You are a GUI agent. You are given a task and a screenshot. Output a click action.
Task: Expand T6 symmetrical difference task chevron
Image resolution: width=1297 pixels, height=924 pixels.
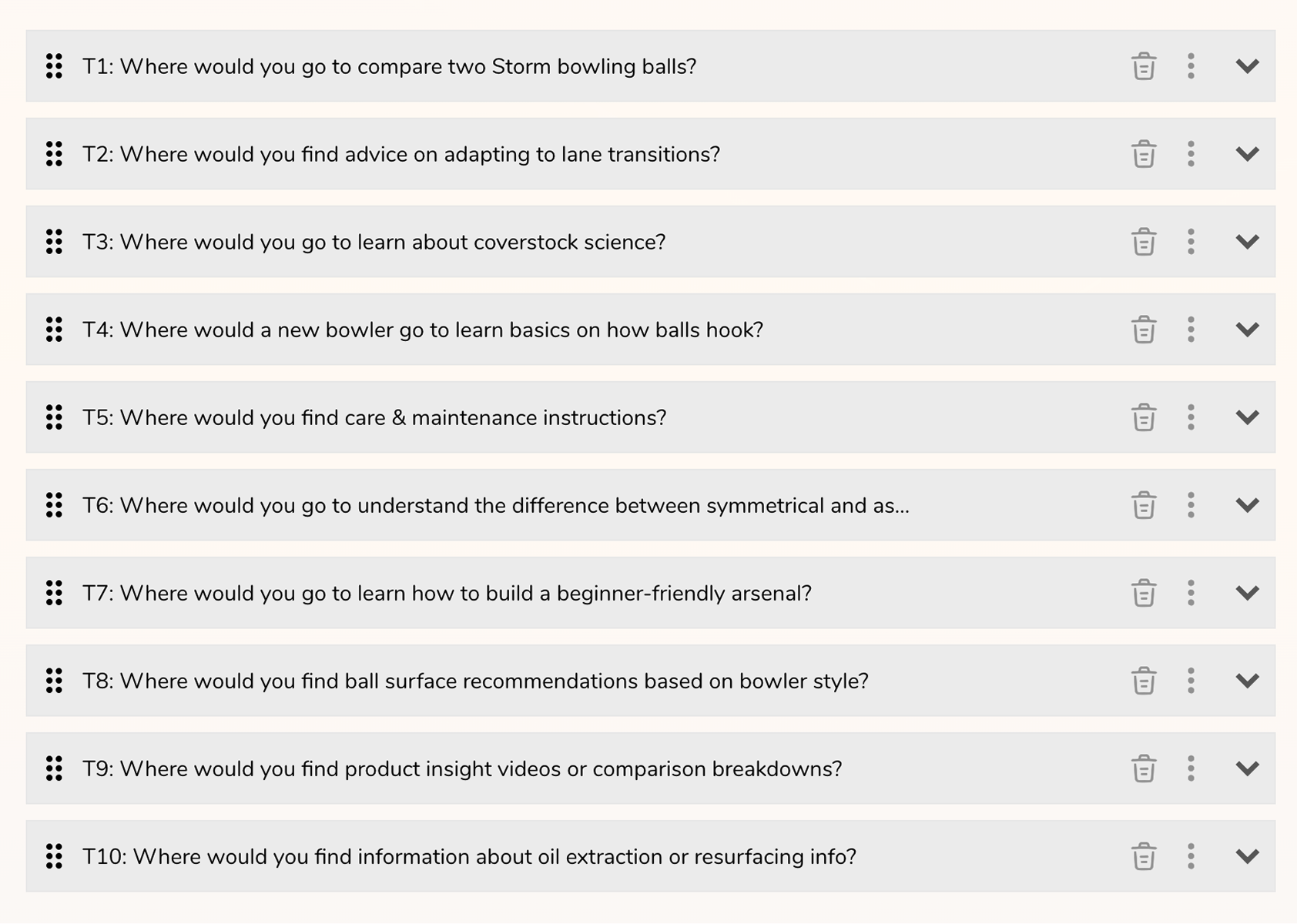coord(1247,505)
